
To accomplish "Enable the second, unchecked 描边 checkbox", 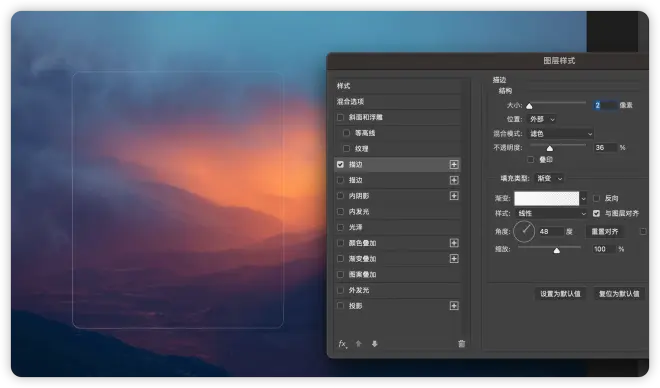I will pyautogui.click(x=341, y=180).
